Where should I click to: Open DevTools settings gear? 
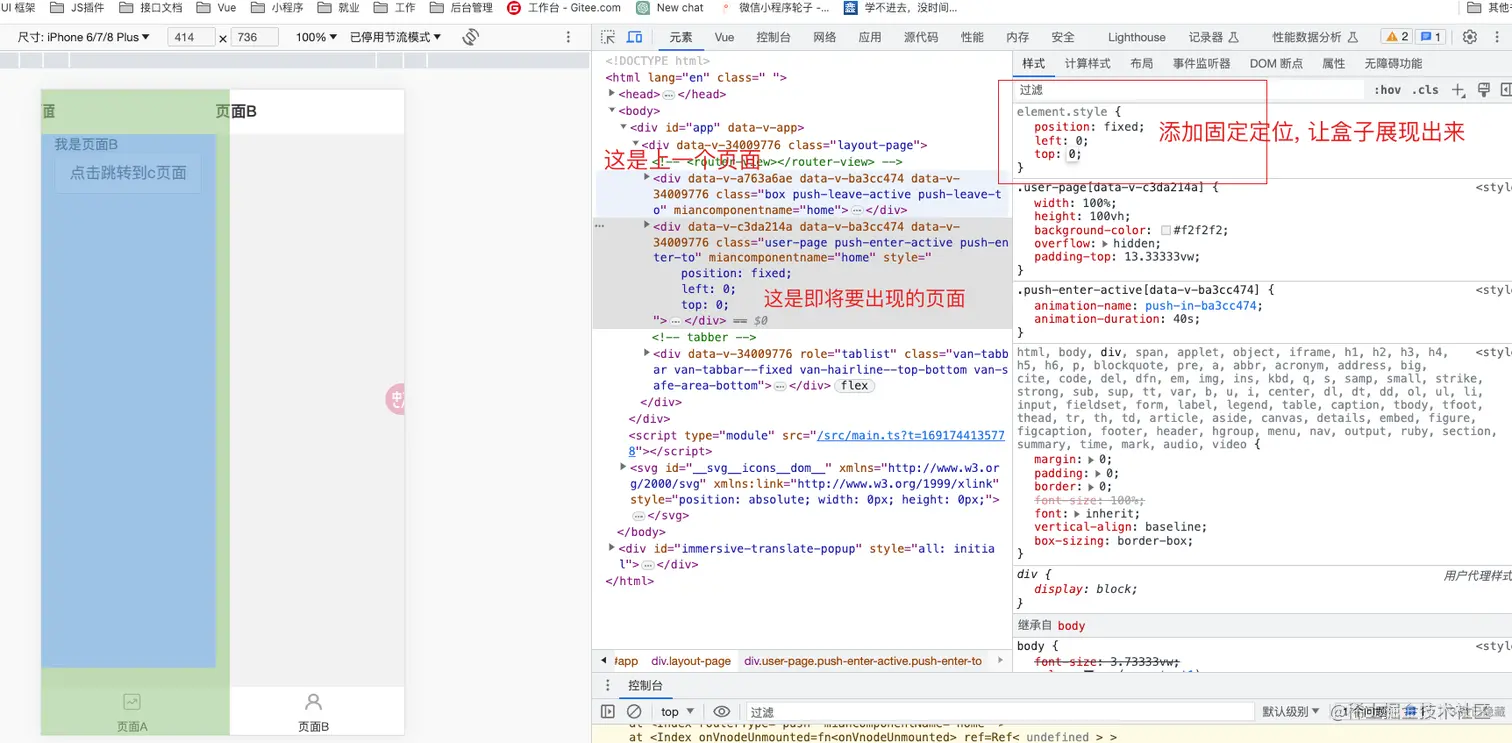(x=1469, y=37)
